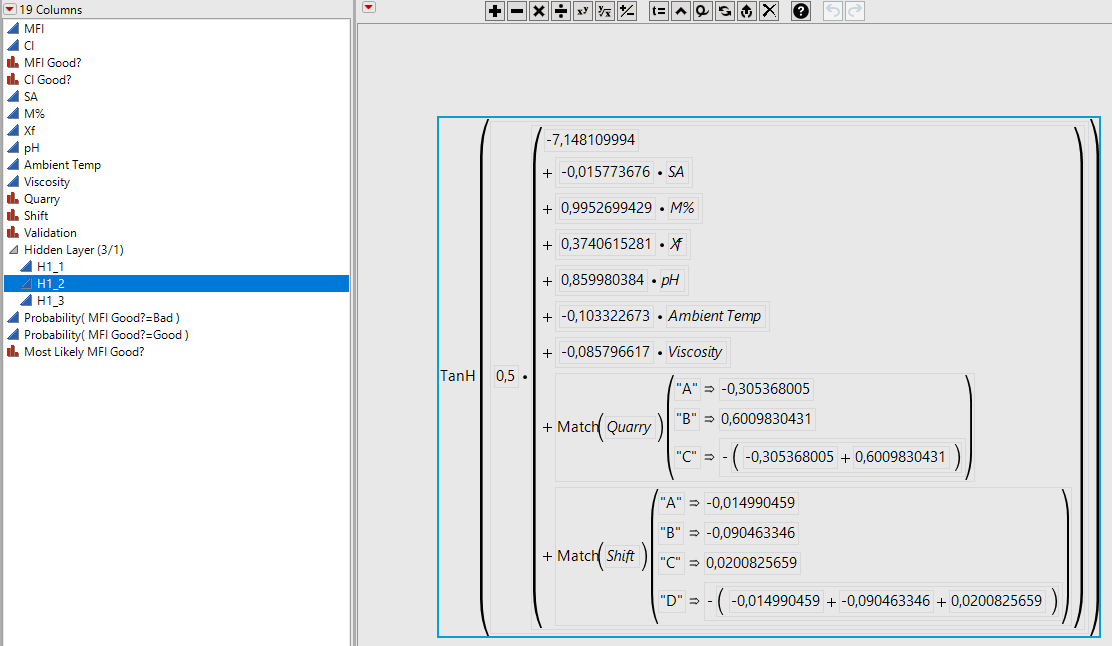1112x646 pixels.
Task: Open formula editor red triangle menu
Action: 369,8
